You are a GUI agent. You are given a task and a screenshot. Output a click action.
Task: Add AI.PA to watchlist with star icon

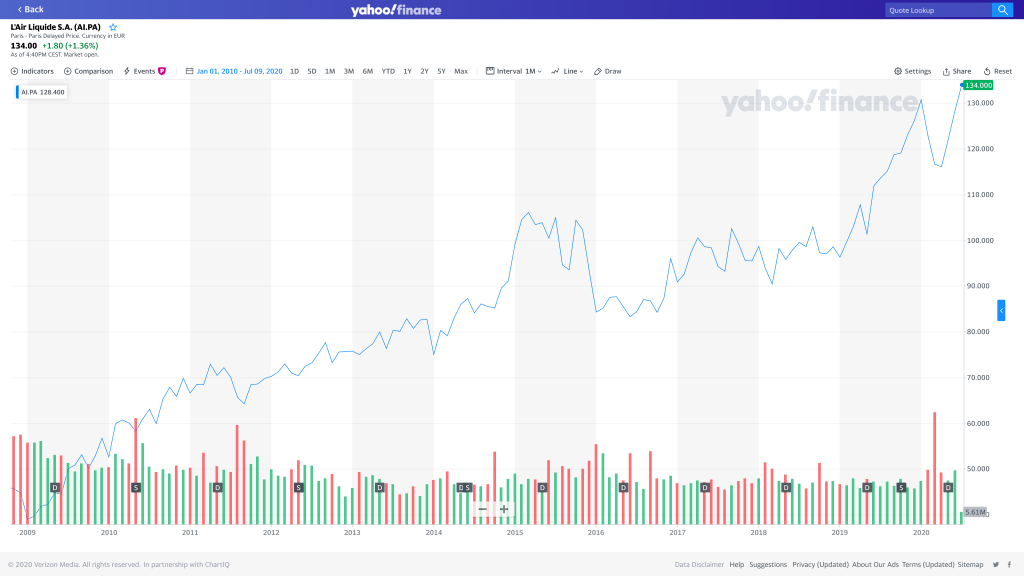click(113, 27)
